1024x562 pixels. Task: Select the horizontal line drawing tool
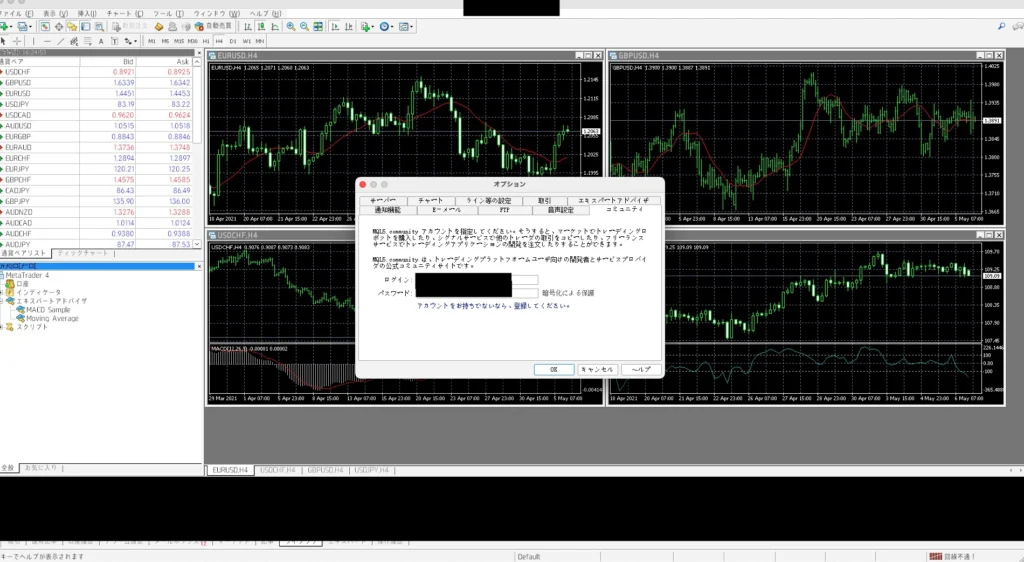(47, 41)
